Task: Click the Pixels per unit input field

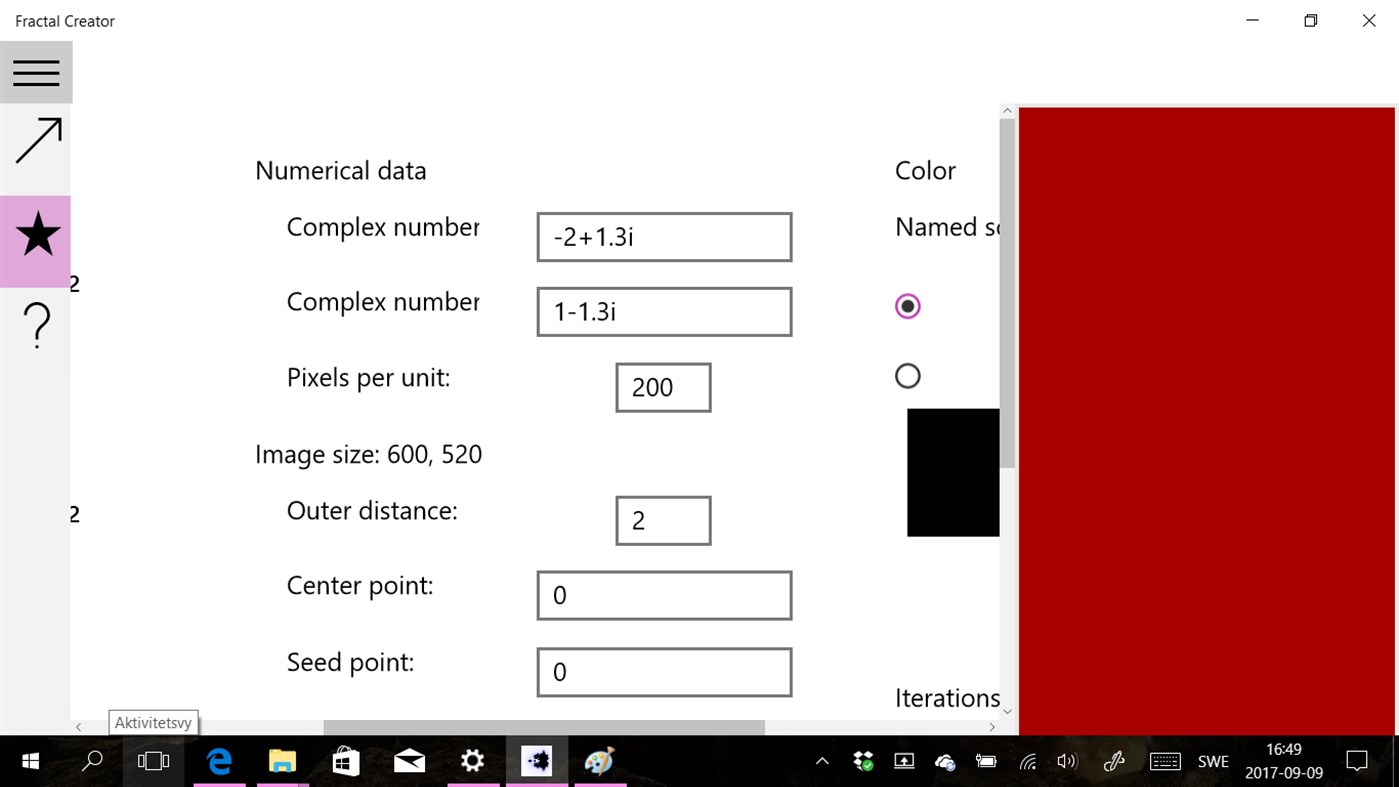Action: click(662, 387)
